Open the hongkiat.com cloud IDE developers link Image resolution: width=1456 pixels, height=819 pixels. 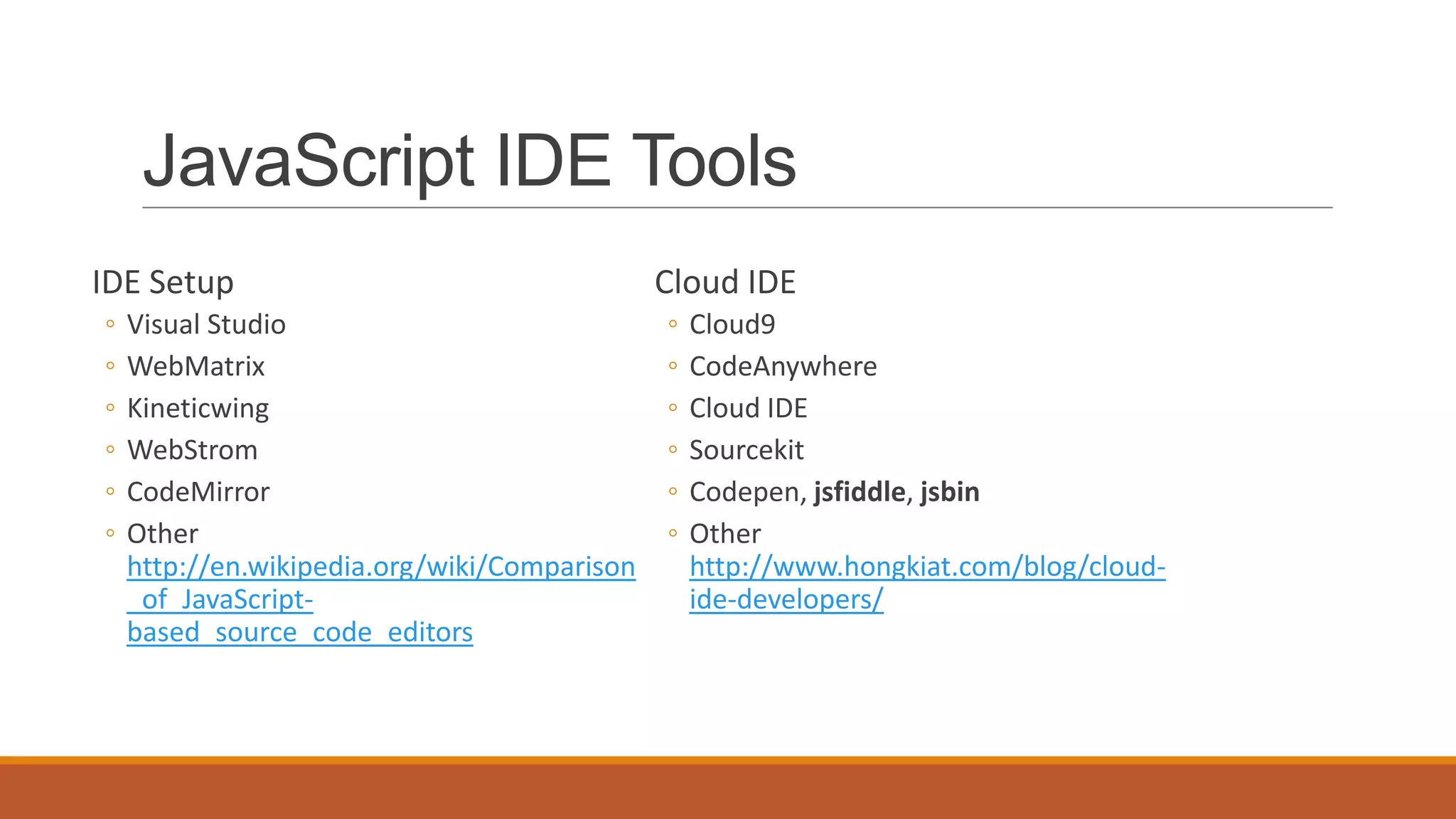(927, 582)
